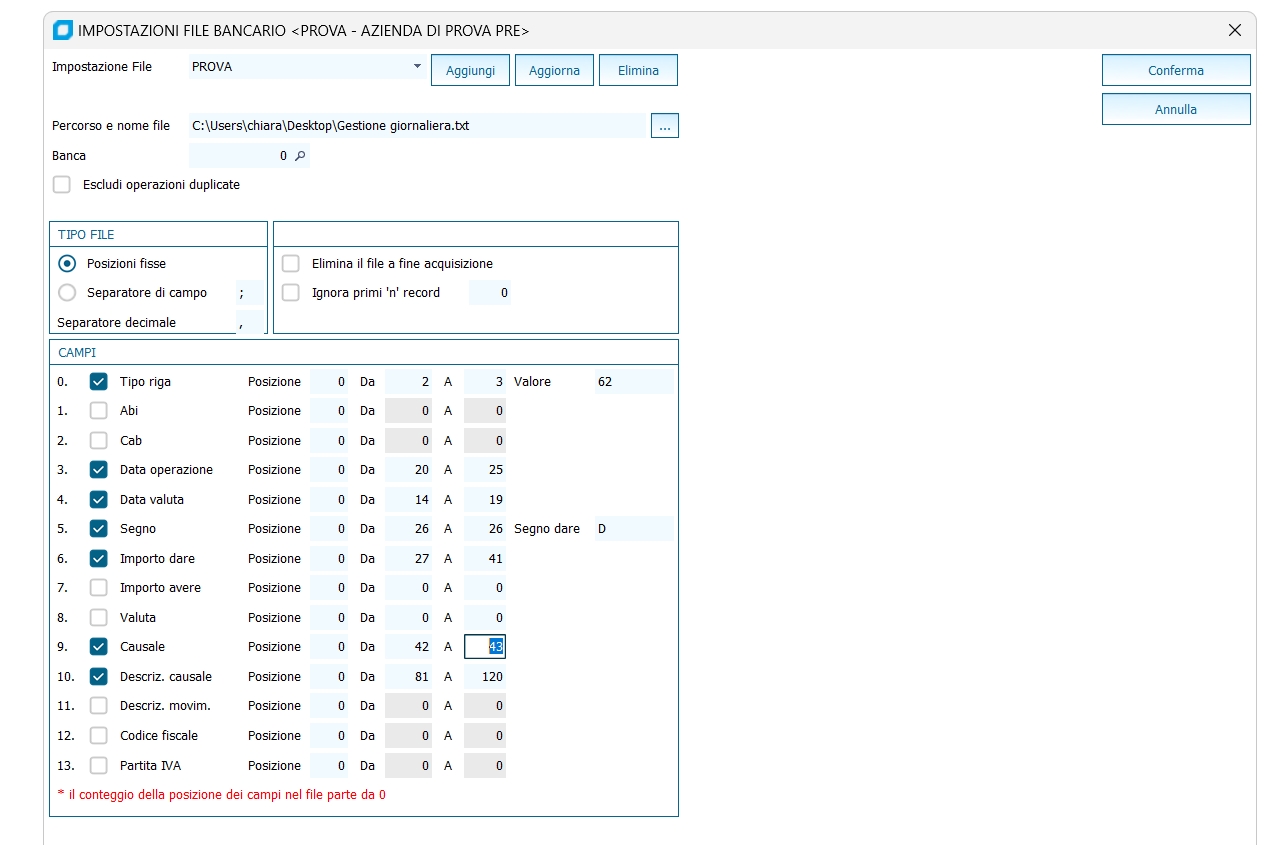1272x845 pixels.
Task: Expand the Impostazione File dropdown
Action: click(x=417, y=67)
